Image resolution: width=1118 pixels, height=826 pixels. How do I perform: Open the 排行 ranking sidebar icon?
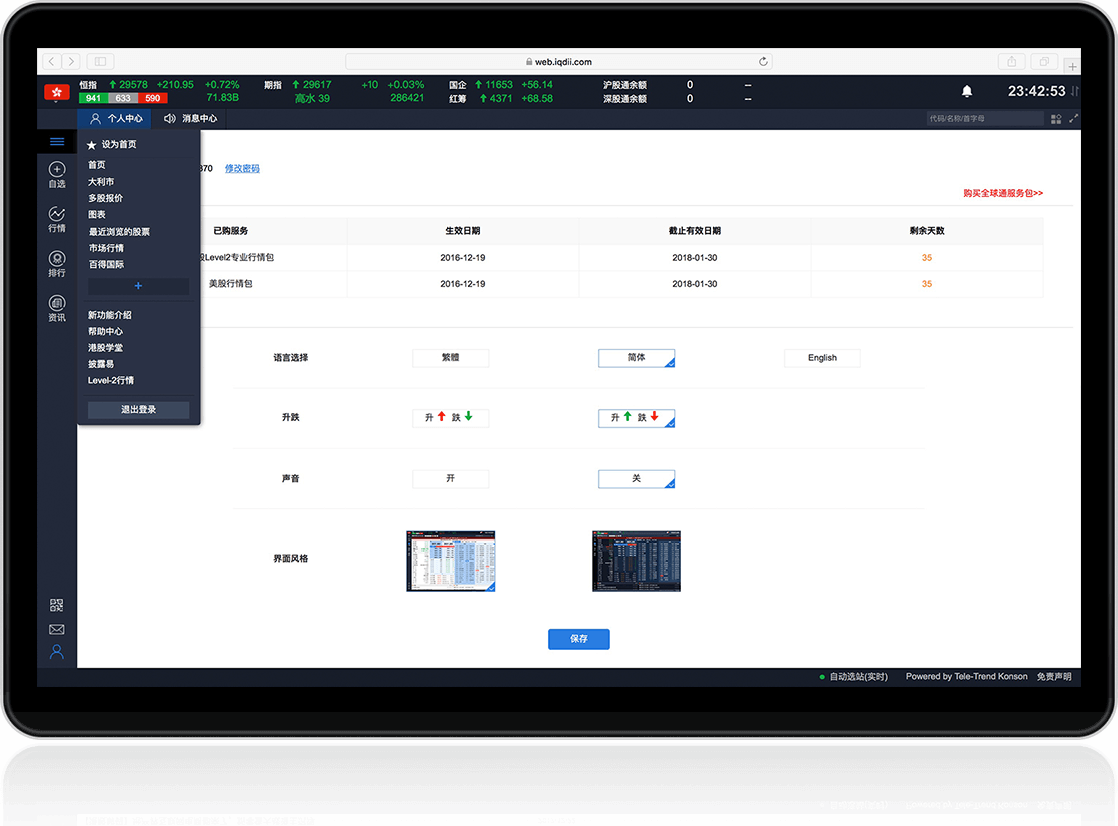pyautogui.click(x=57, y=263)
